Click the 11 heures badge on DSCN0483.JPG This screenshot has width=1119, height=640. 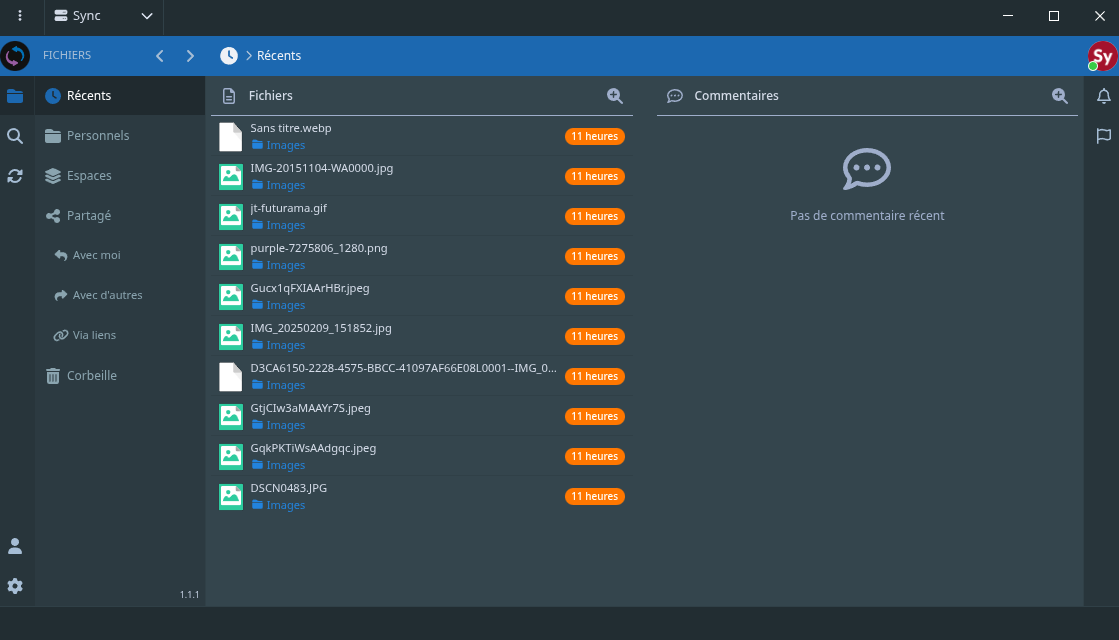595,496
